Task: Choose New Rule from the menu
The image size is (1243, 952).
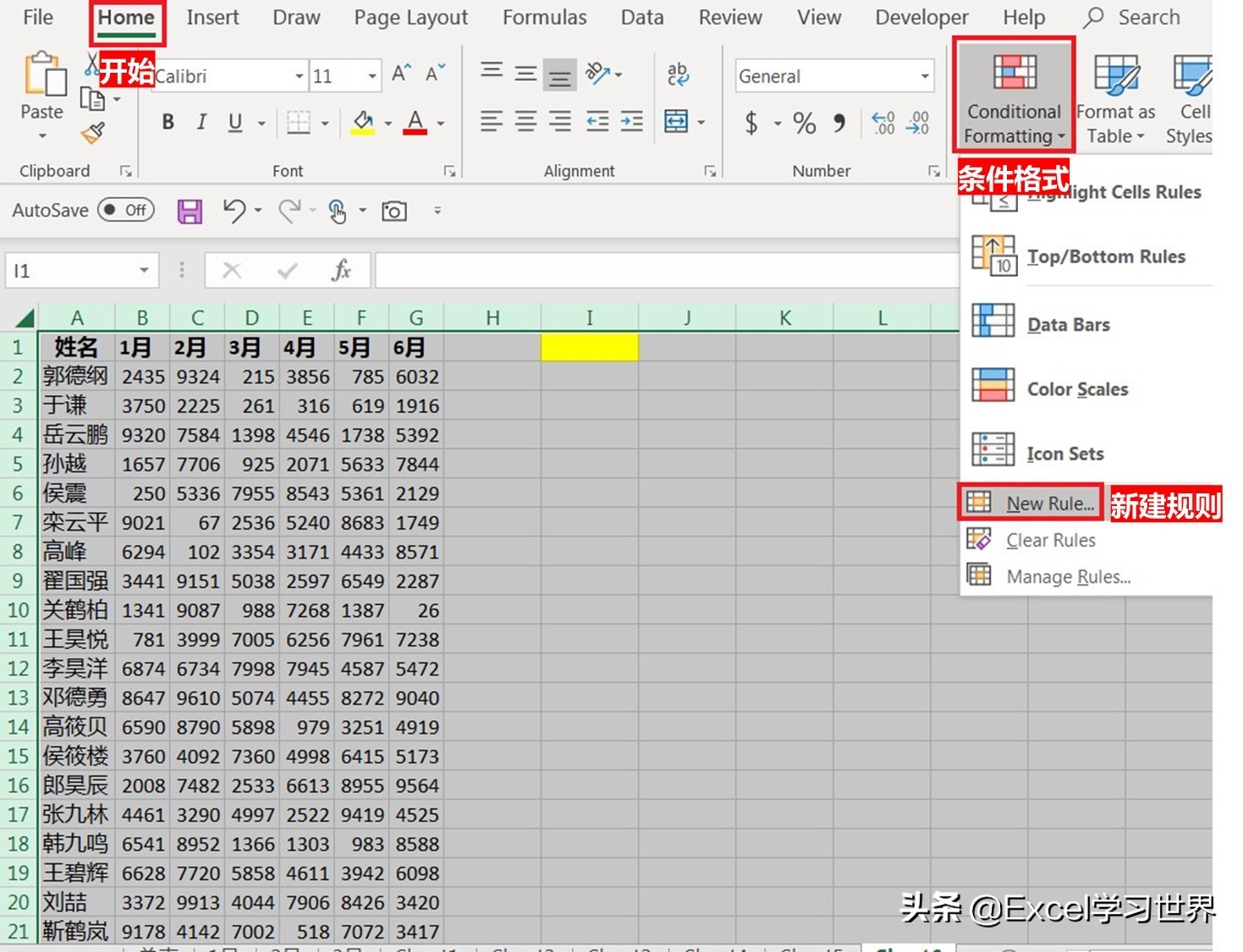Action: tap(1032, 504)
